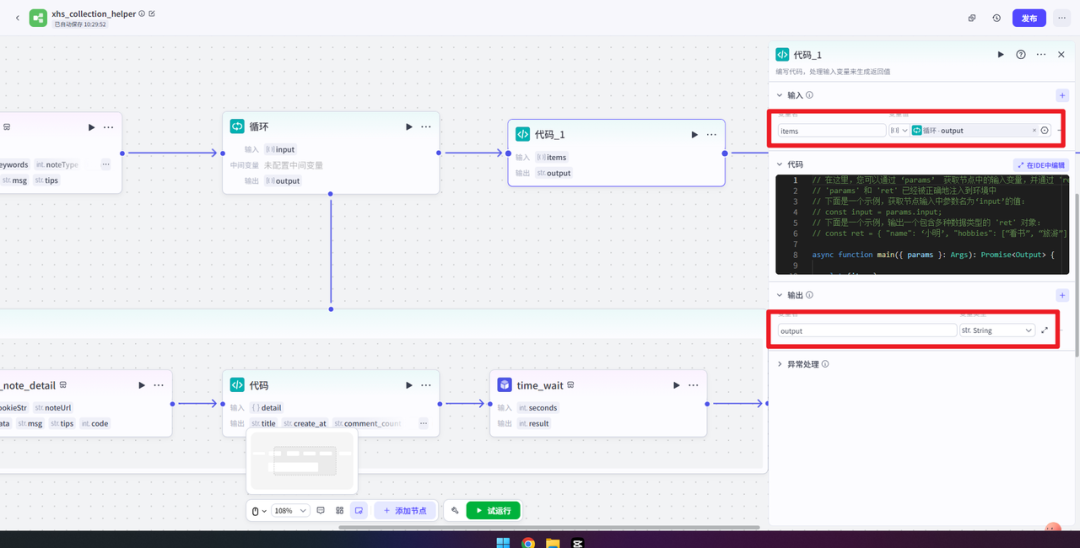This screenshot has height=548, width=1080.
Task: Toggle the minimap view button
Action: [x=358, y=511]
